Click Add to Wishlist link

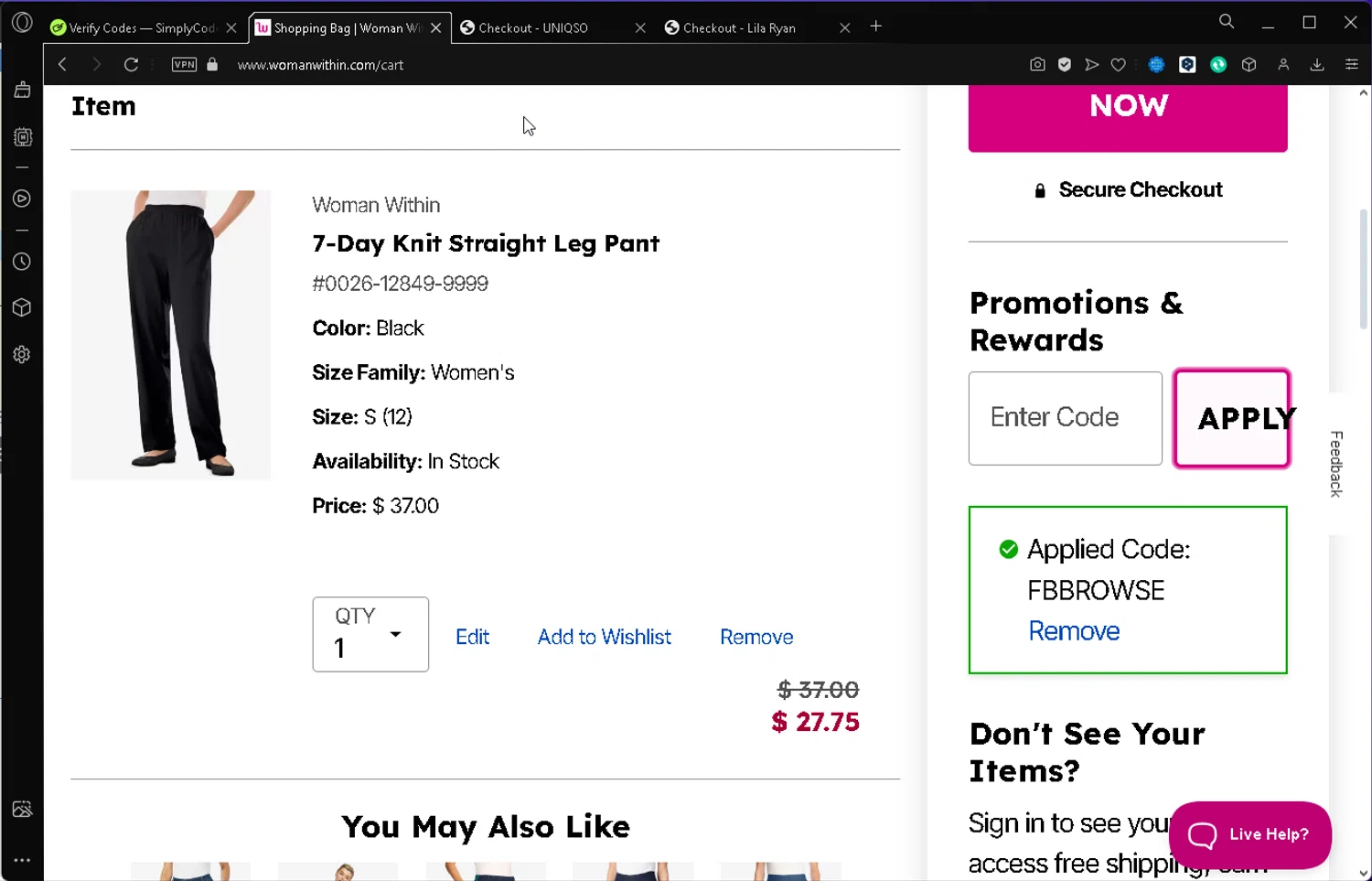604,637
